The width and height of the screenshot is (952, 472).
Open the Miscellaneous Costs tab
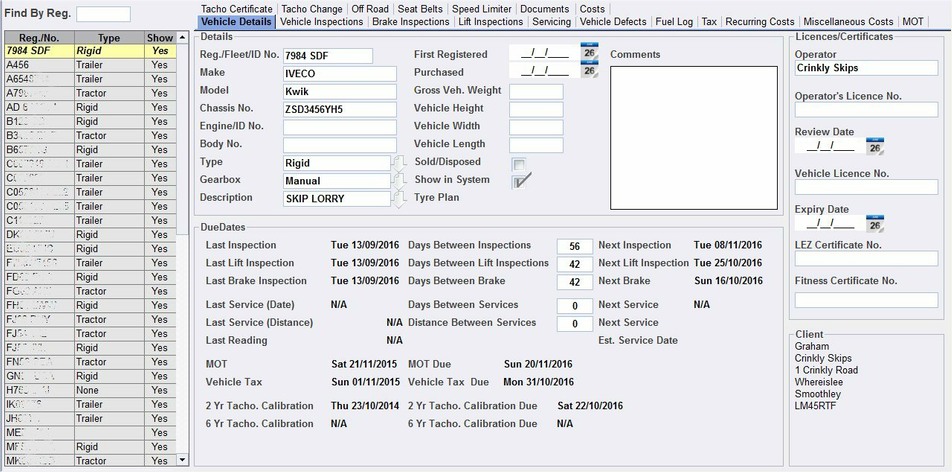pyautogui.click(x=848, y=22)
